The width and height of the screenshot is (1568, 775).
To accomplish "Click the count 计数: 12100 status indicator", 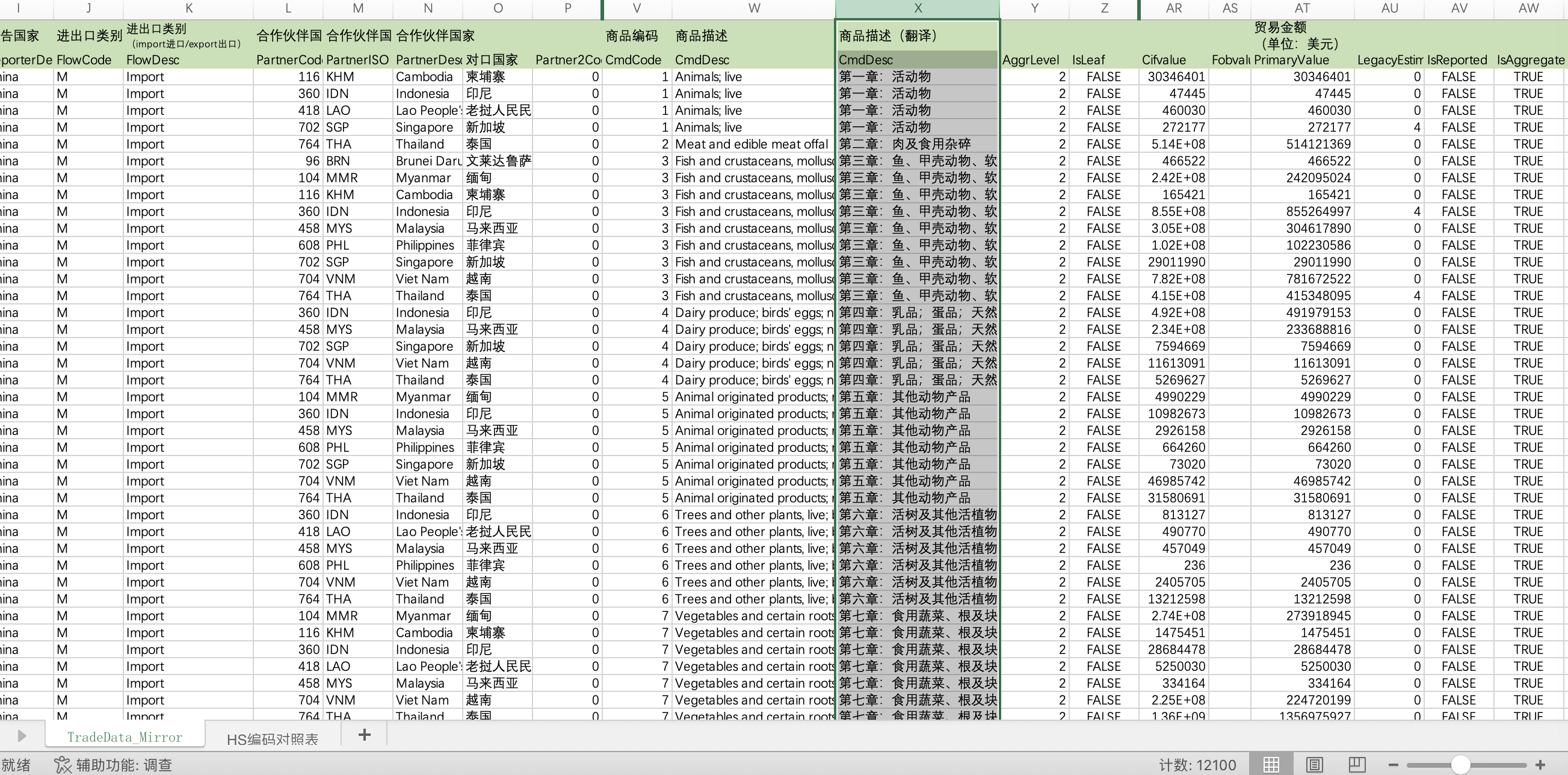I will [x=1197, y=765].
